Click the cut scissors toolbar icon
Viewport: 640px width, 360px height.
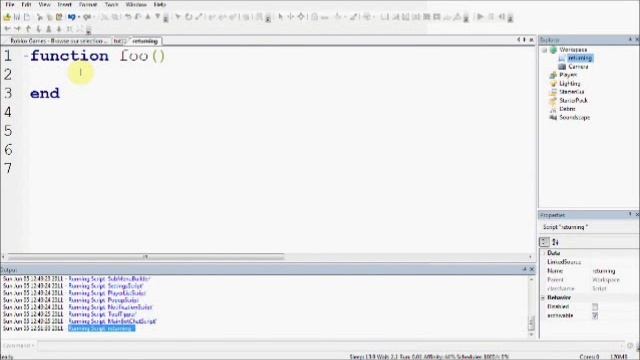point(40,17)
